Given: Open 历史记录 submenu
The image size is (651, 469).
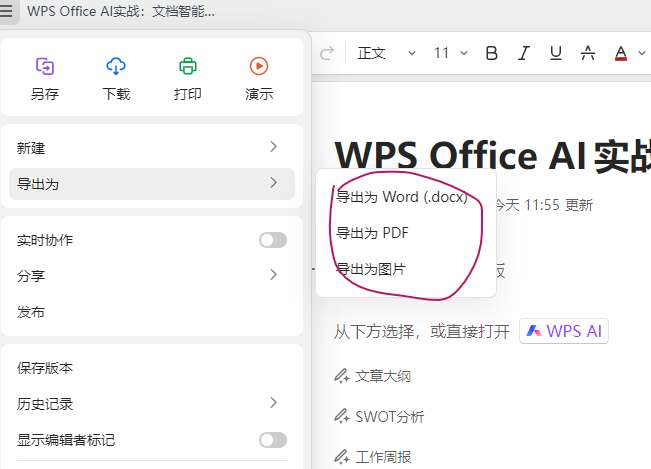Looking at the screenshot, I should [152, 403].
